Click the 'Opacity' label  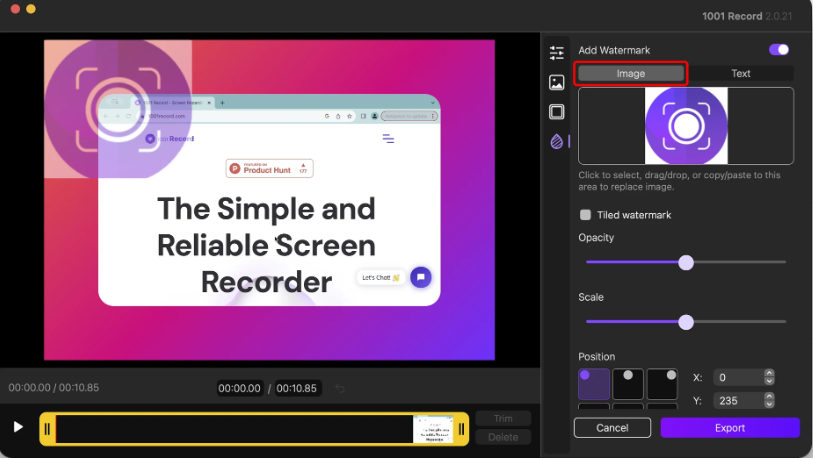point(596,238)
